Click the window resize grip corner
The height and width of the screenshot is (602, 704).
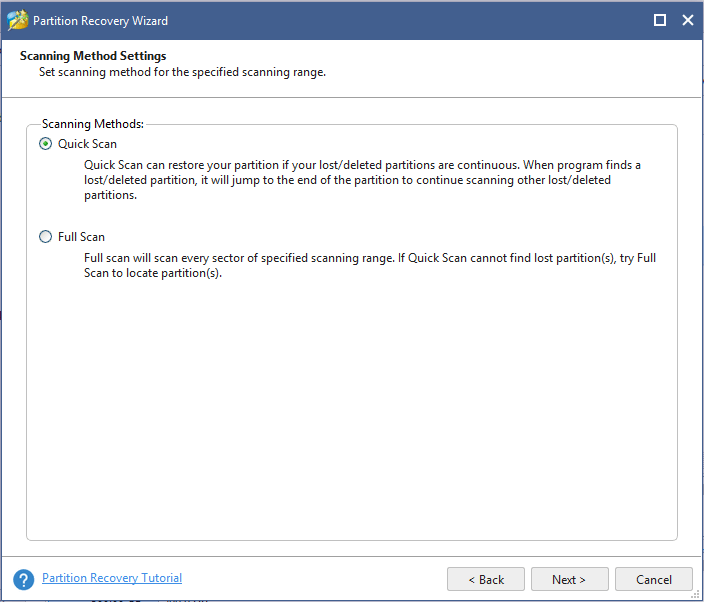(696, 595)
